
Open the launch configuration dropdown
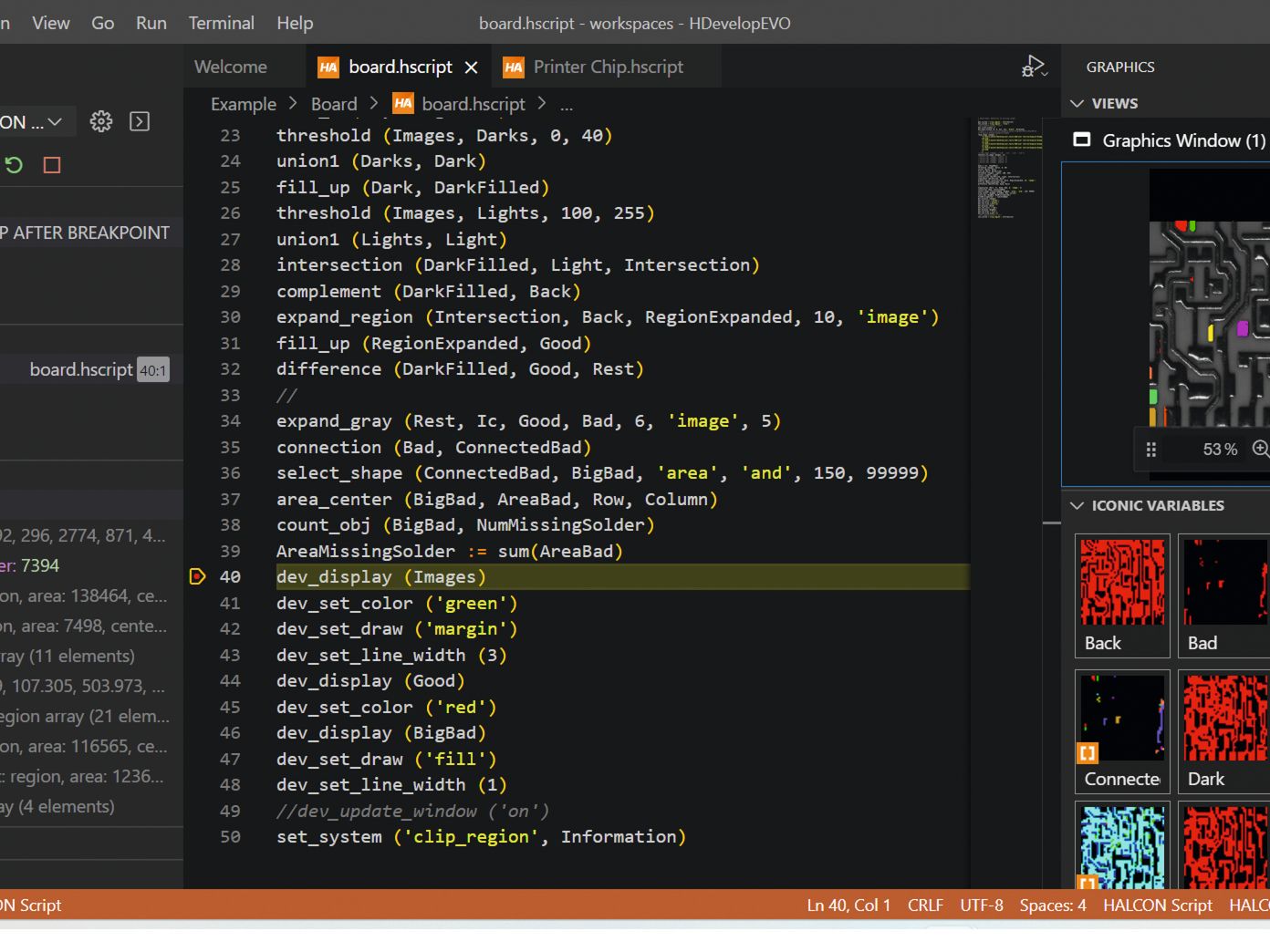(x=33, y=121)
